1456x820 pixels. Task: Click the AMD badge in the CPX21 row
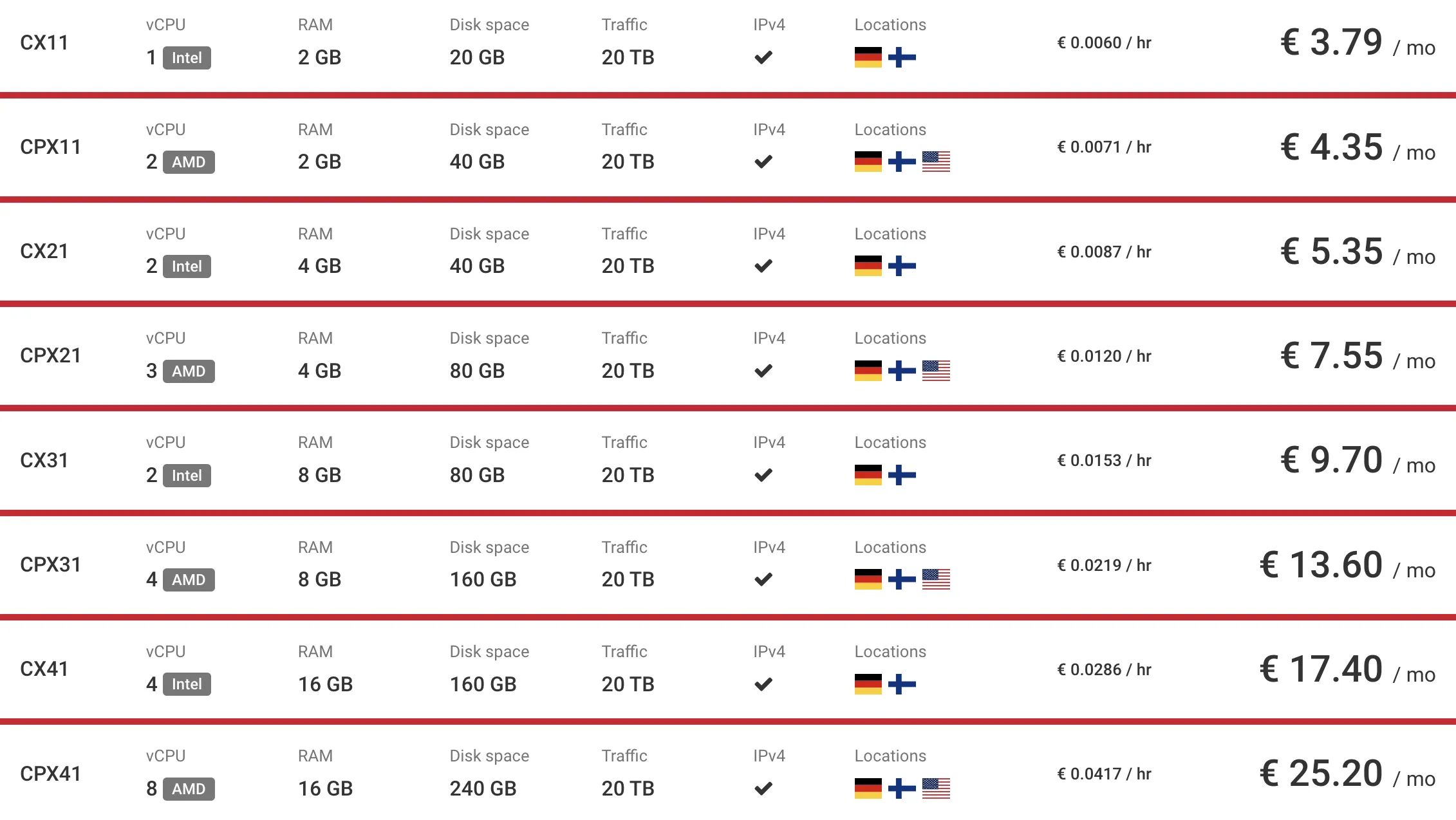(x=189, y=371)
